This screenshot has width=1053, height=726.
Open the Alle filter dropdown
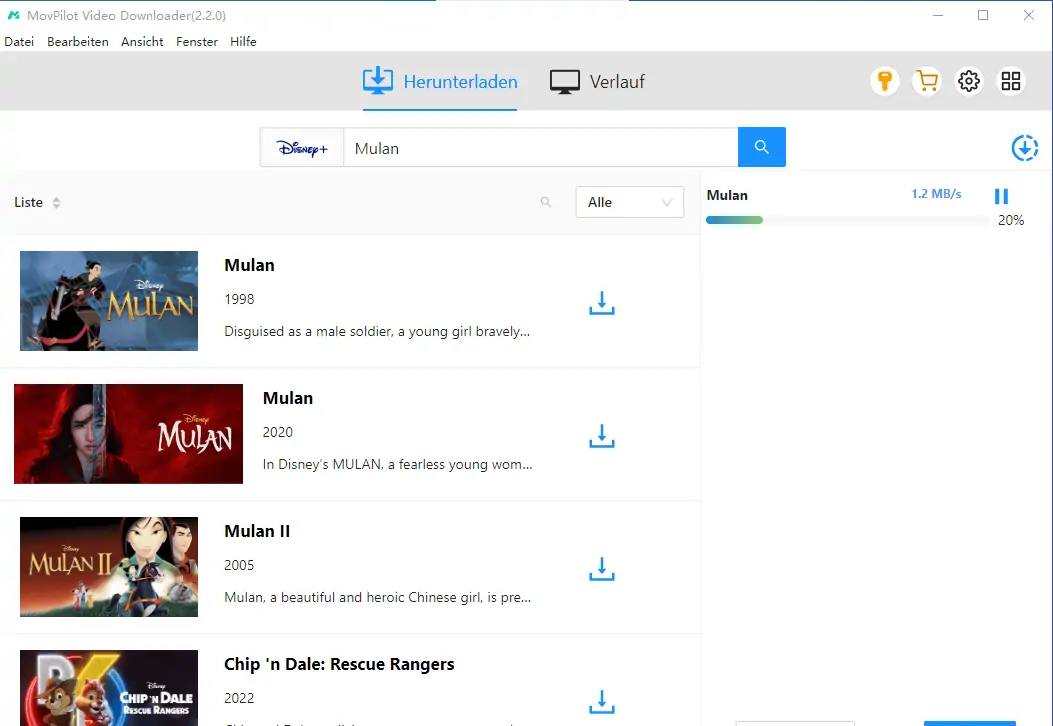[x=629, y=202]
